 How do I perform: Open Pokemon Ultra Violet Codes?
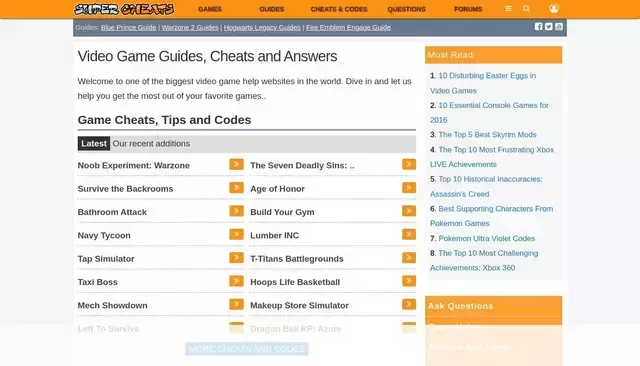(487, 238)
